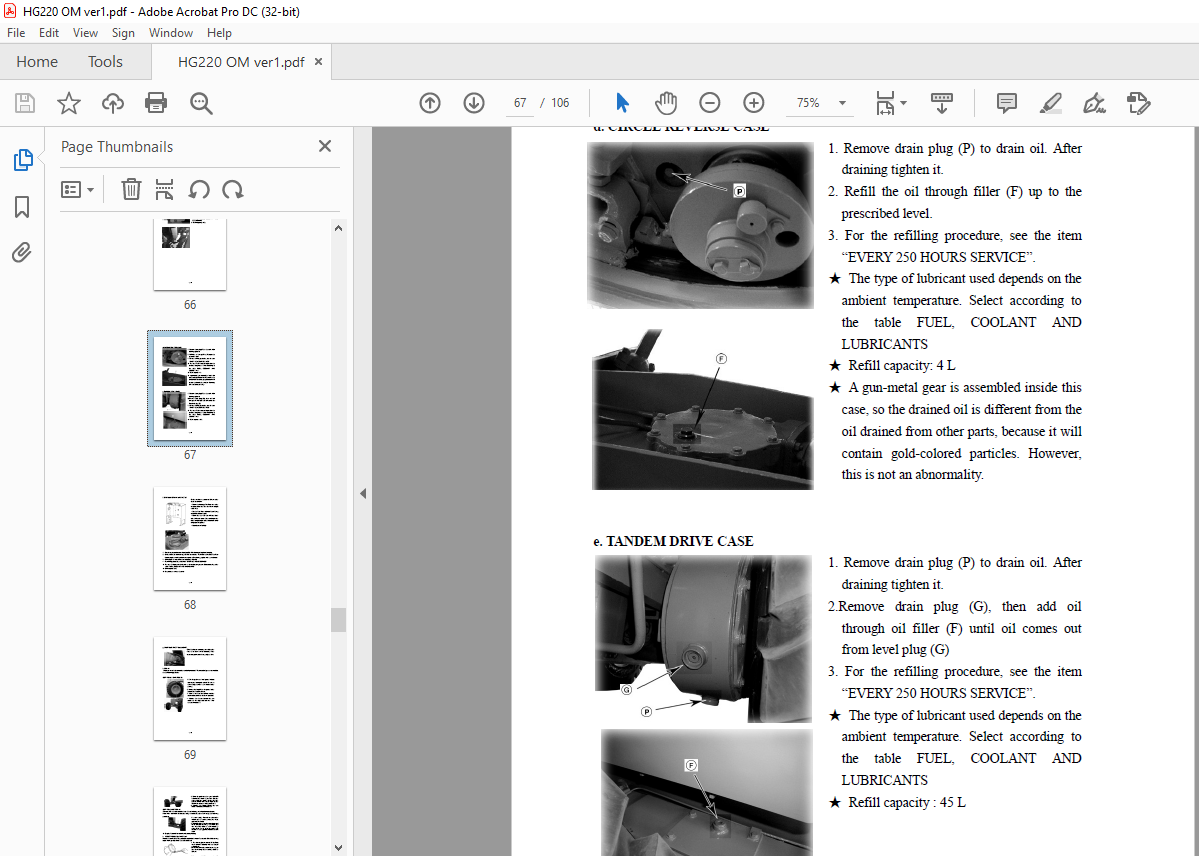This screenshot has width=1199, height=856.
Task: Open the File menu
Action: (16, 33)
